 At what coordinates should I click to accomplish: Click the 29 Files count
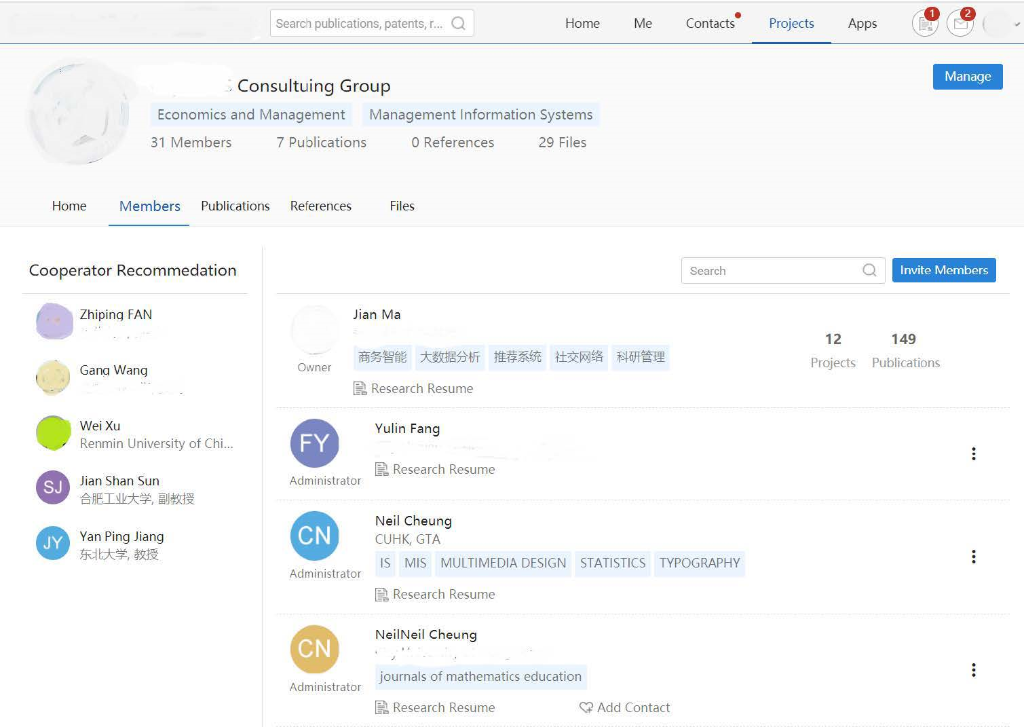tap(562, 142)
